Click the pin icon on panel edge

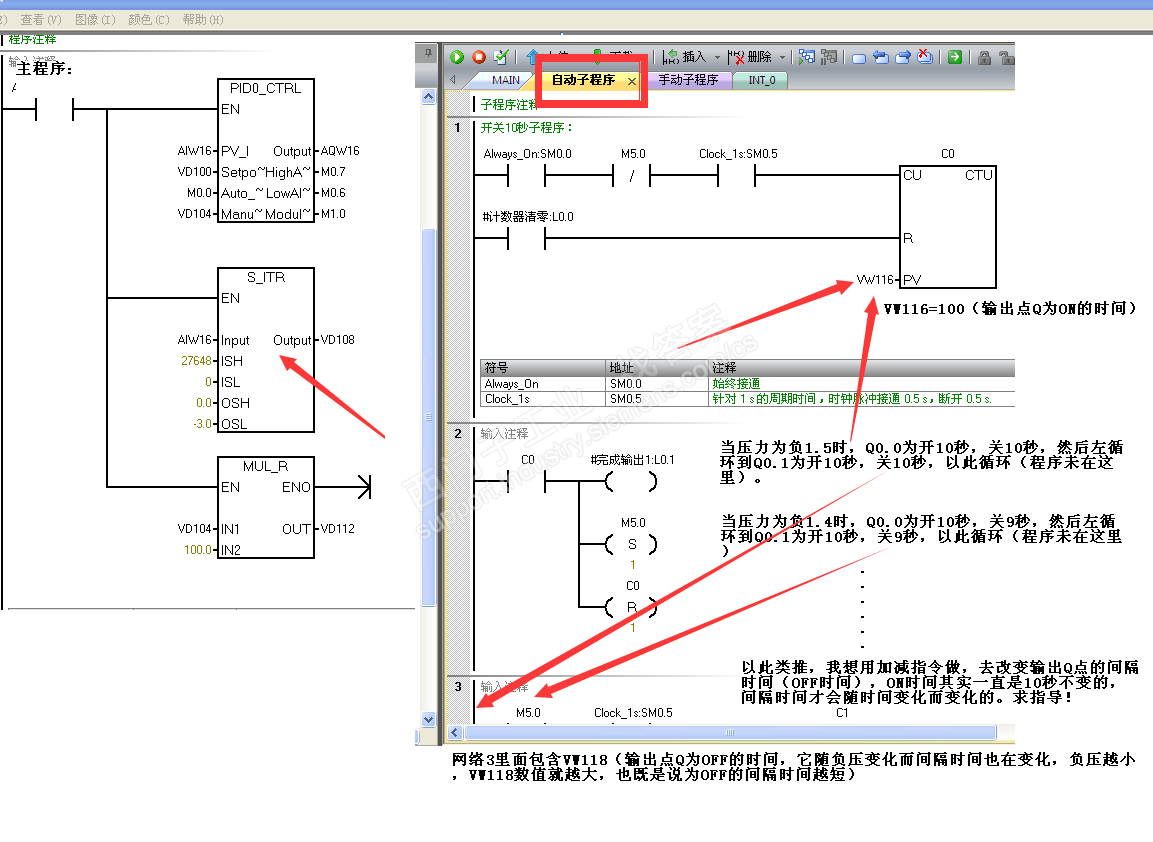427,53
